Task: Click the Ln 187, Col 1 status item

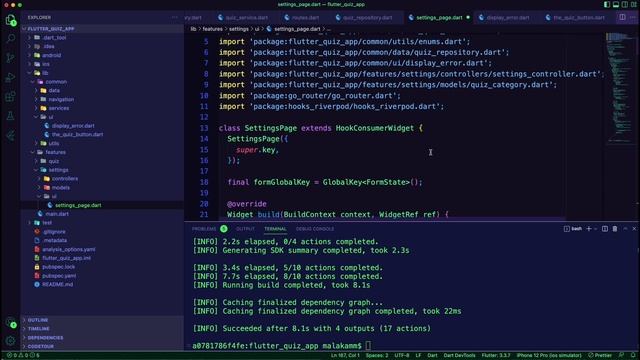Action: point(345,356)
